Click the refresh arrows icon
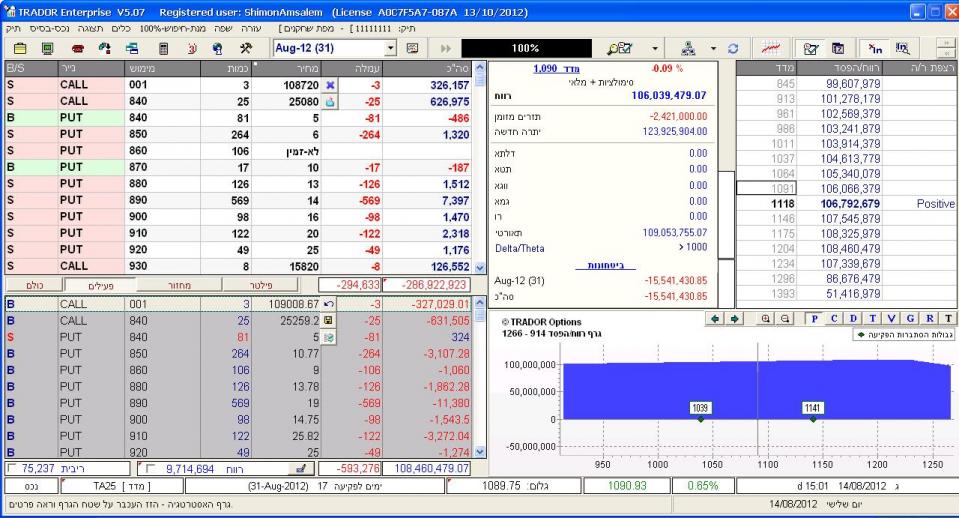The width and height of the screenshot is (959, 518). tap(732, 48)
